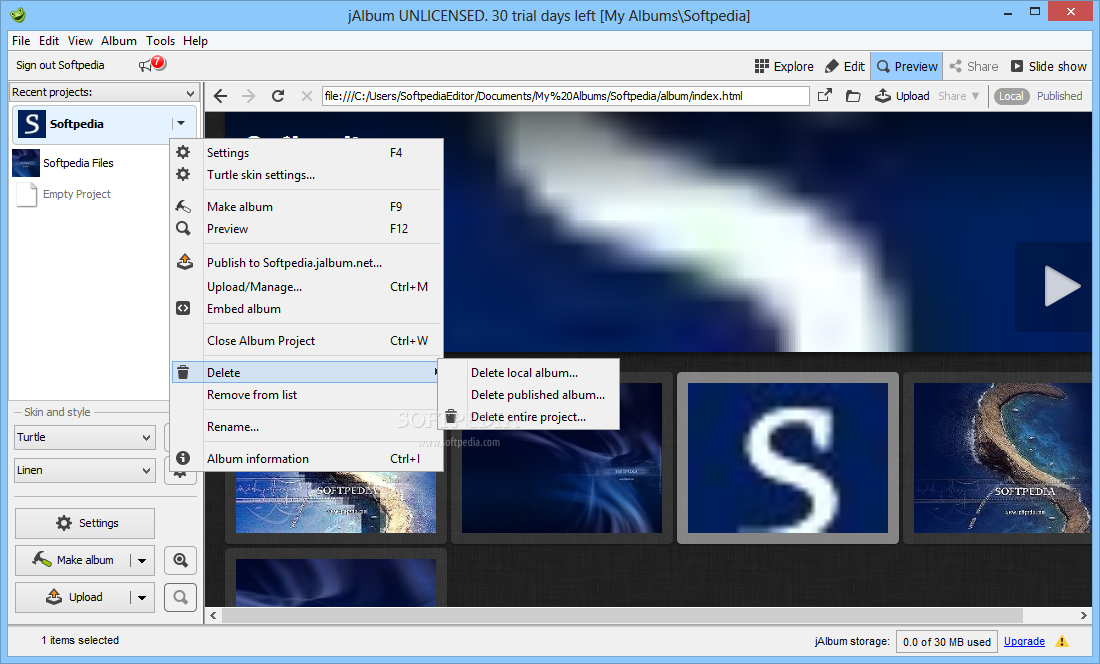Open the album folder icon
Image resolution: width=1100 pixels, height=664 pixels.
853,96
